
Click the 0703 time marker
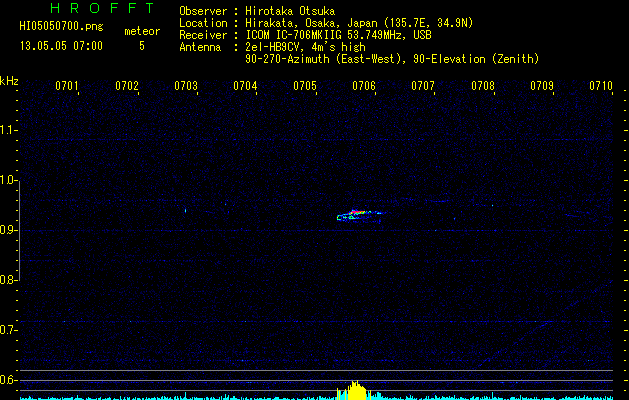(x=186, y=86)
